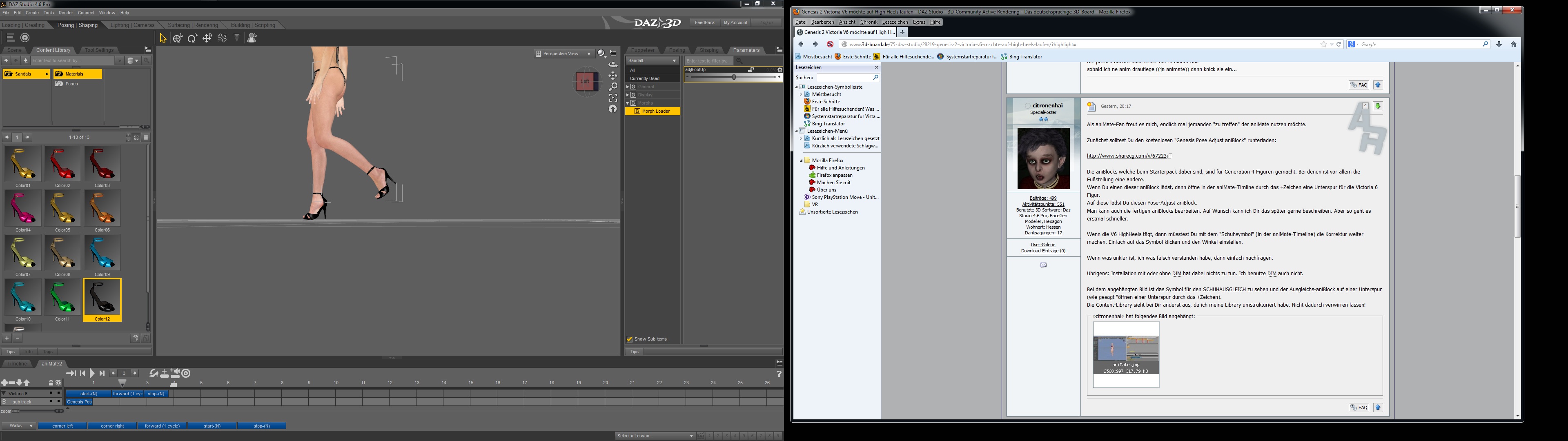Click the Firefox home icon
This screenshot has height=441, width=1568.
coord(1513,45)
